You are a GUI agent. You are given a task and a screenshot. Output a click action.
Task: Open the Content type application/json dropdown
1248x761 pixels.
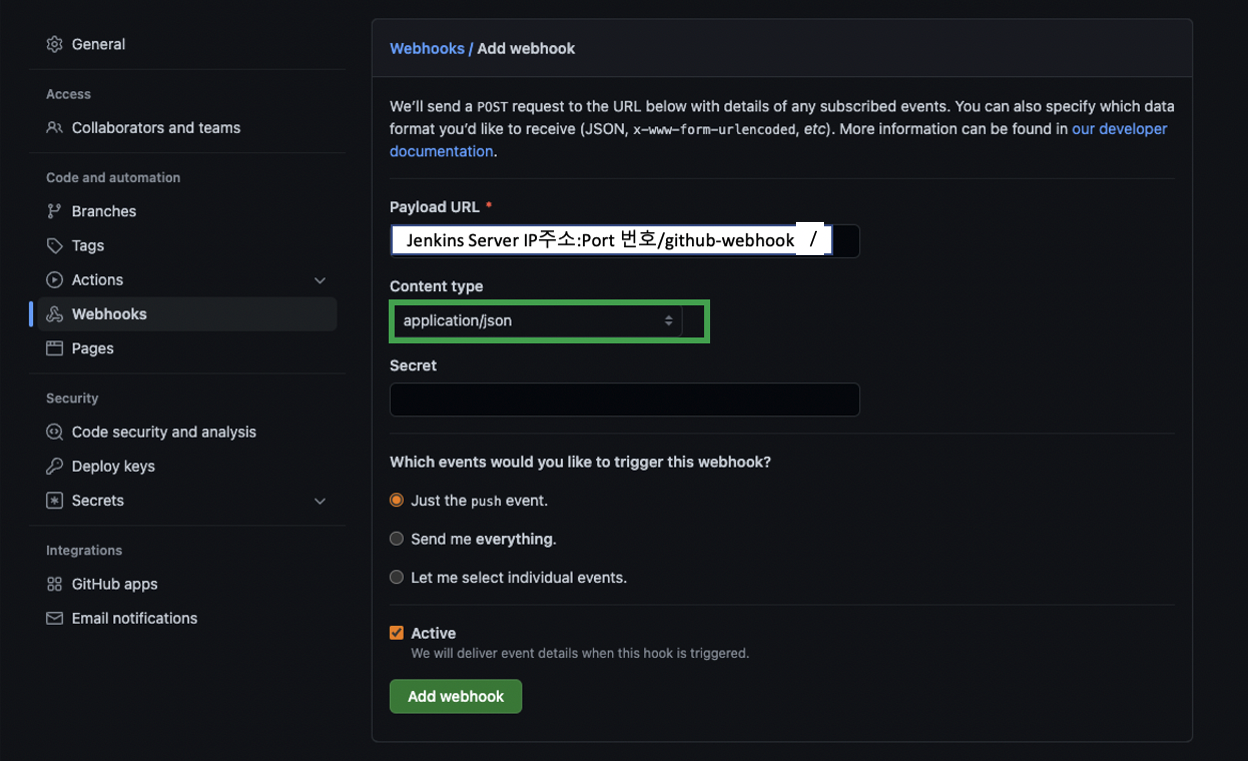pos(536,321)
